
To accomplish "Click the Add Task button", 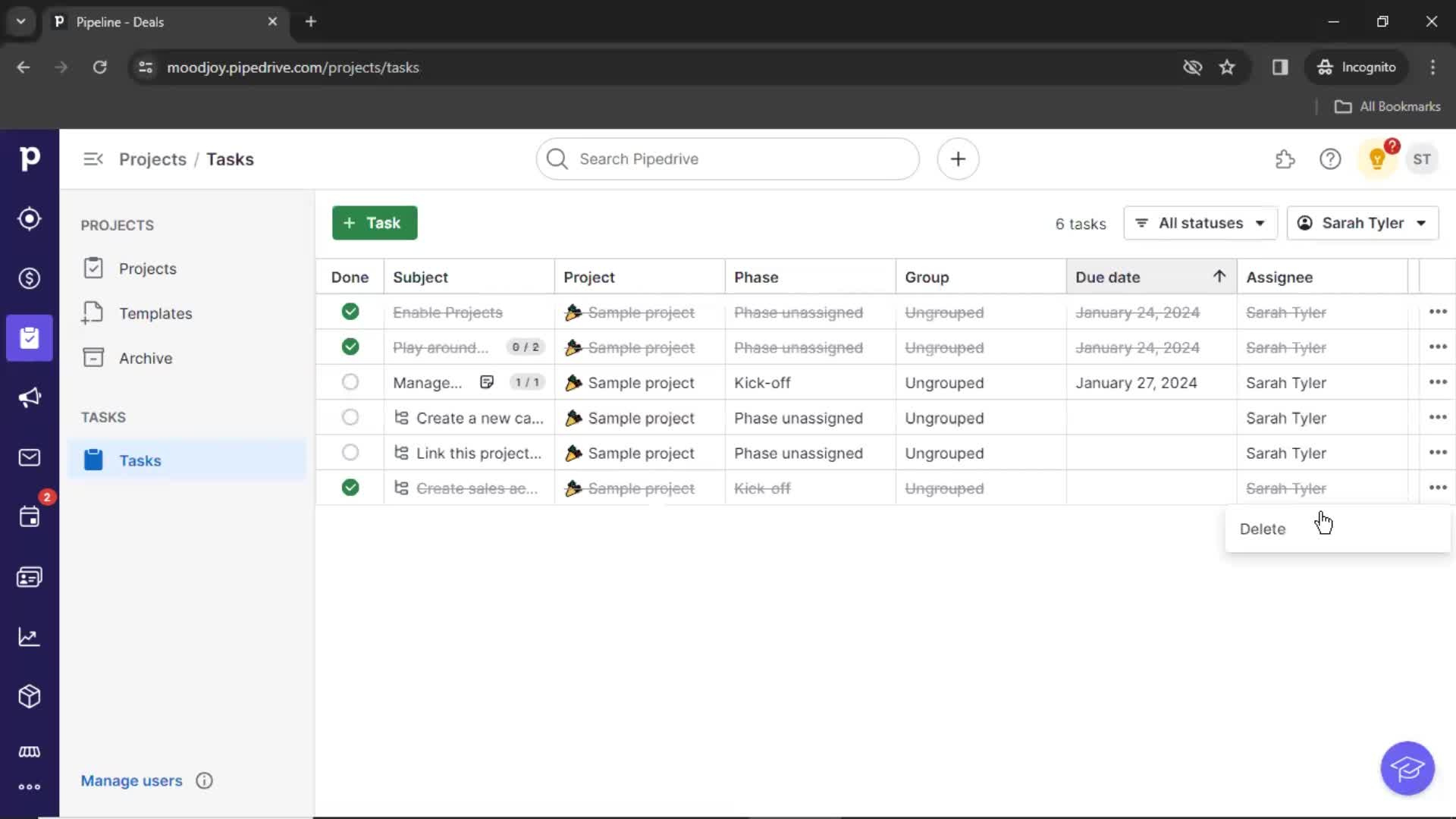I will point(373,223).
